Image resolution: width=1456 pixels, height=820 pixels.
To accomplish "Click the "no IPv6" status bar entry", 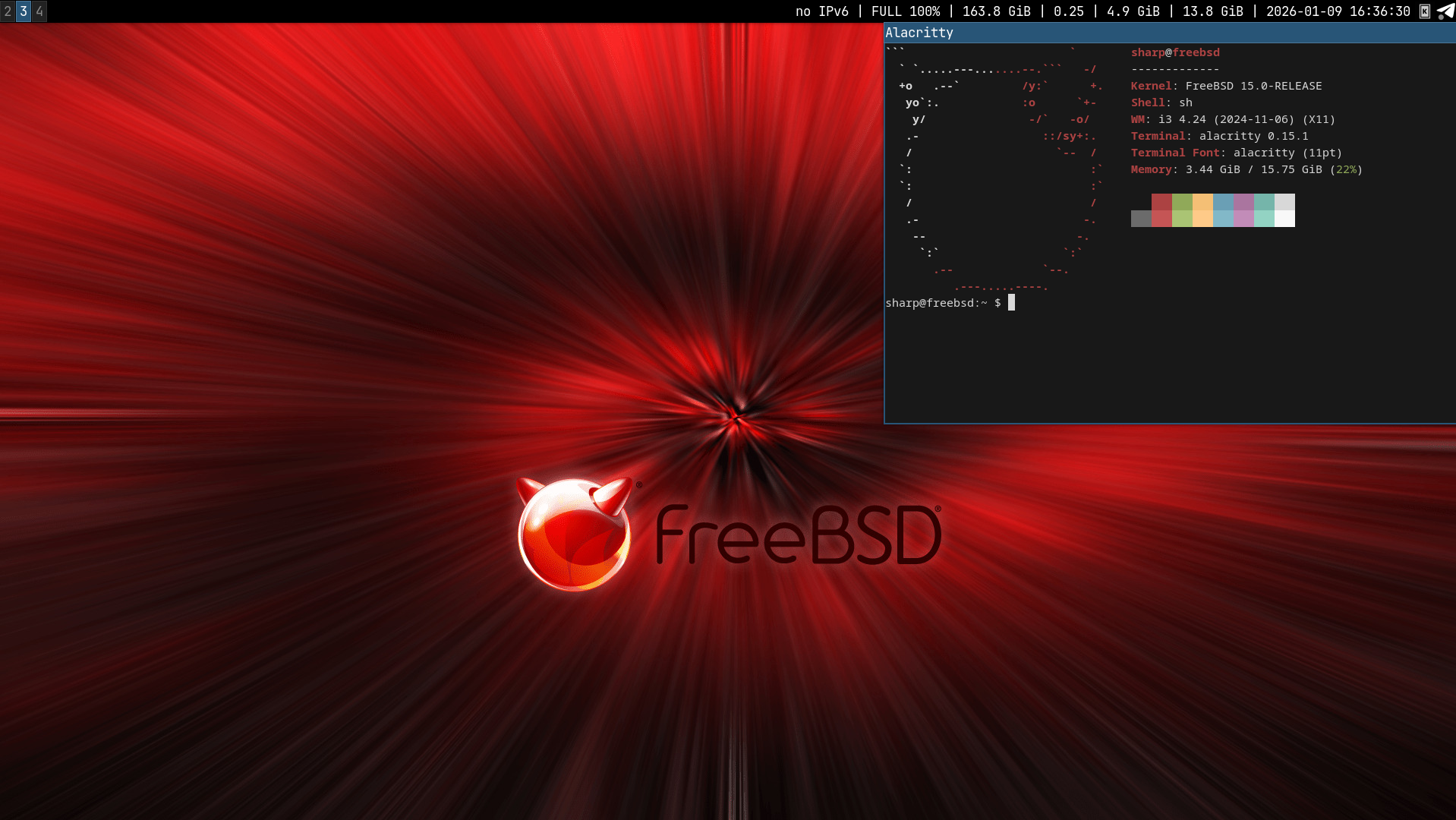I will tap(822, 11).
